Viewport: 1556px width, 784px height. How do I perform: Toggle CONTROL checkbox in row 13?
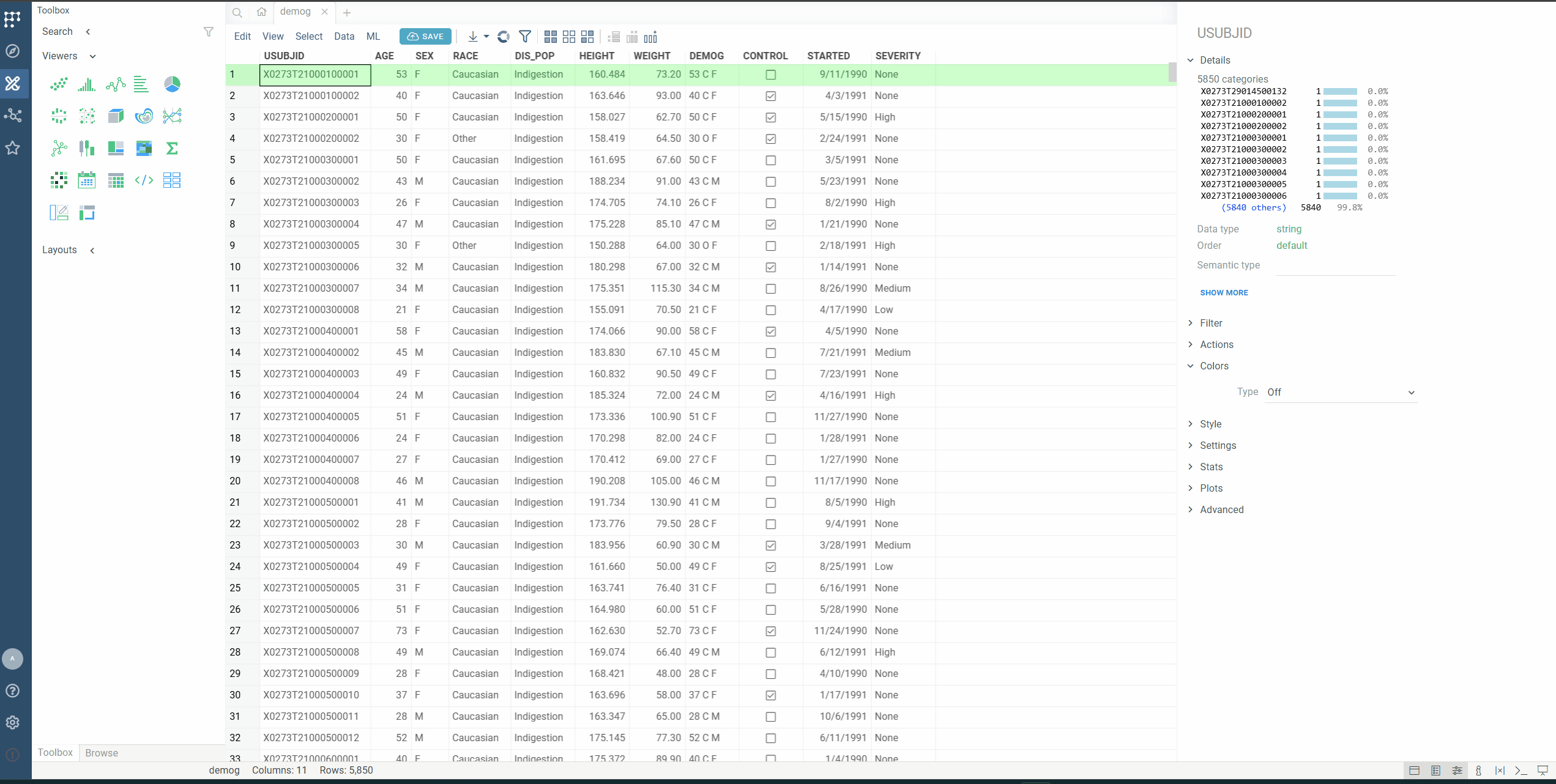[770, 331]
